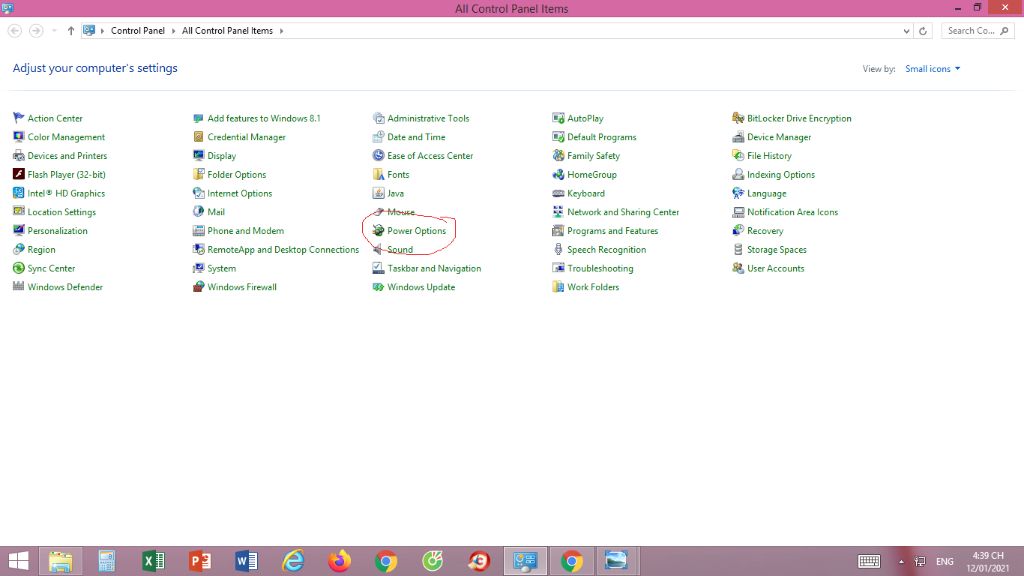
Task: Open the Sync Center link
Action: click(51, 268)
